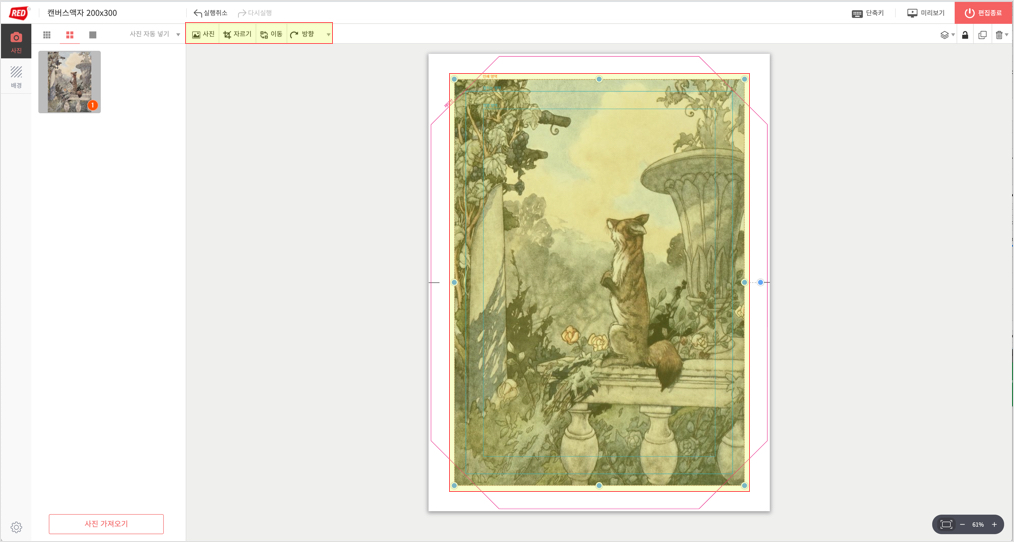Click the rotation handle right of the image
Image resolution: width=1014 pixels, height=542 pixels.
[x=760, y=282]
